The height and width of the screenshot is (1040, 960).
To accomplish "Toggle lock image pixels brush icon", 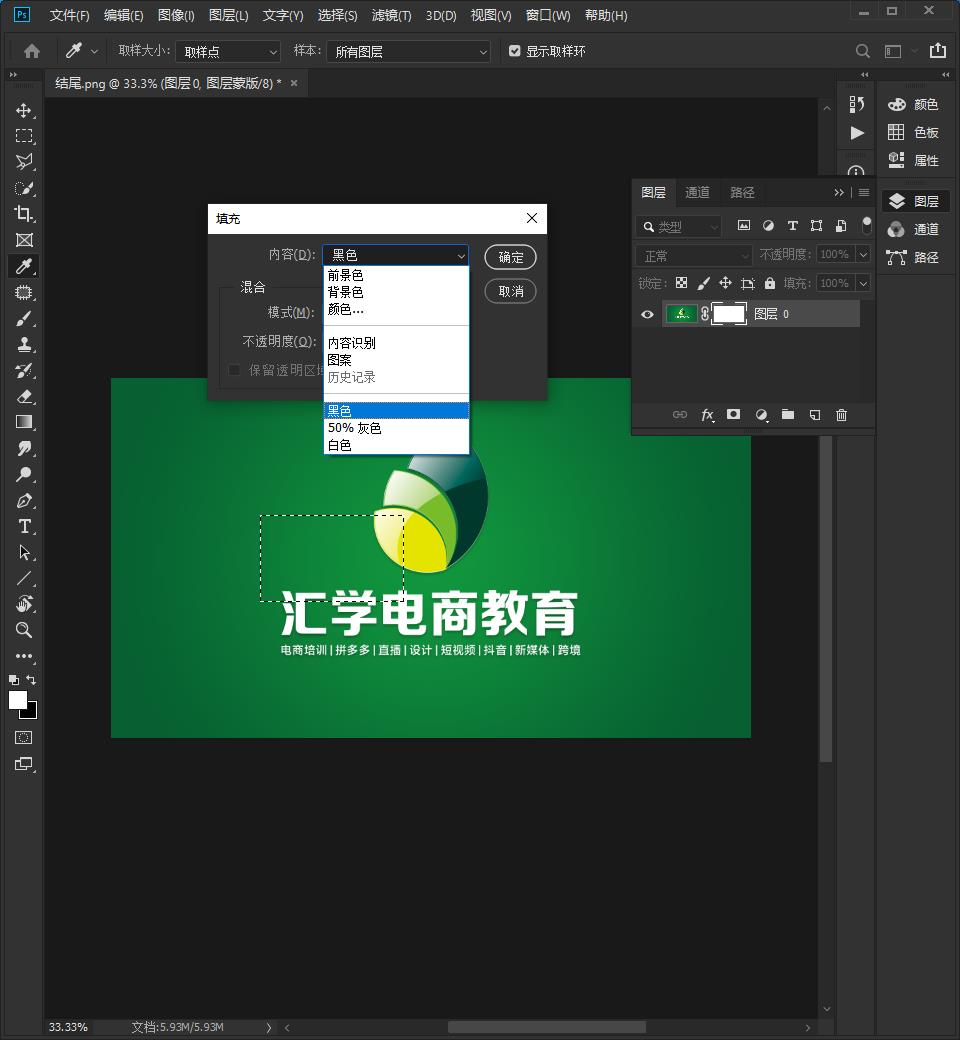I will pyautogui.click(x=703, y=283).
